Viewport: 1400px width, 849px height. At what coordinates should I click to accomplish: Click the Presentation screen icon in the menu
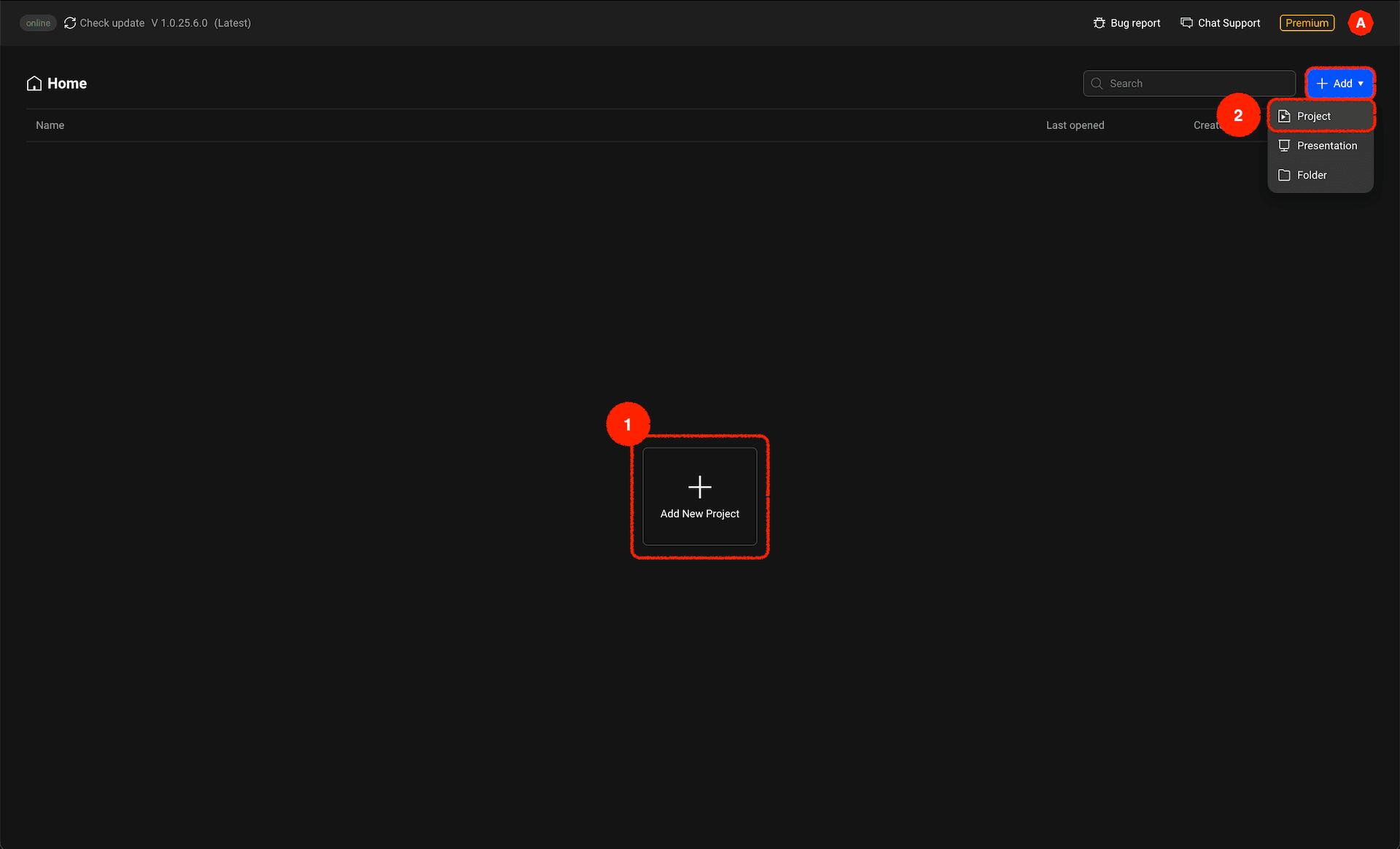[1284, 146]
